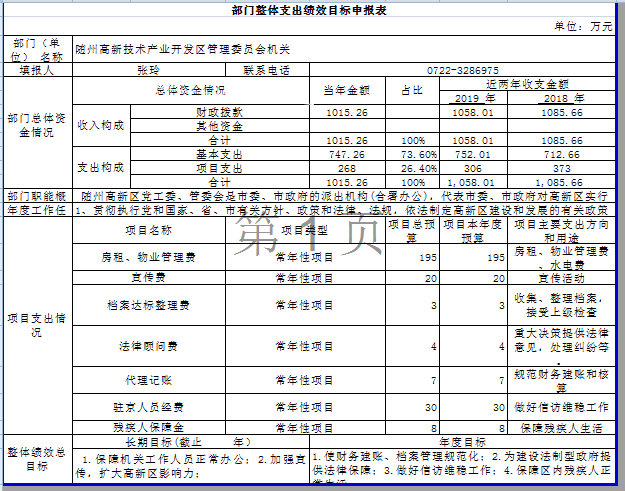
Task: Select 基本支出 amount 747.26
Action: point(347,153)
